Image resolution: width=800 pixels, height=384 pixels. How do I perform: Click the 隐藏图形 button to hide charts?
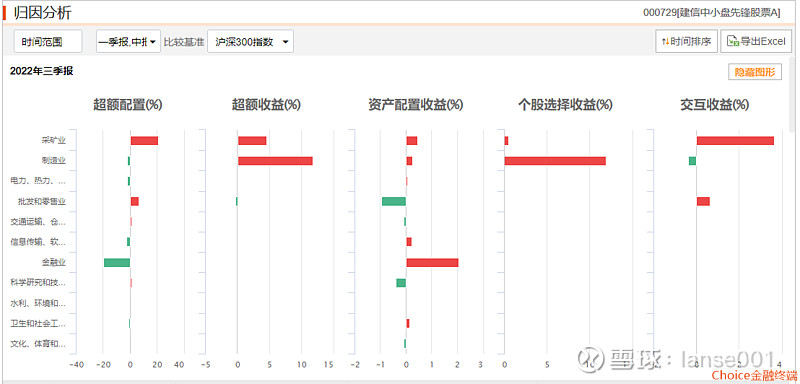coord(755,72)
